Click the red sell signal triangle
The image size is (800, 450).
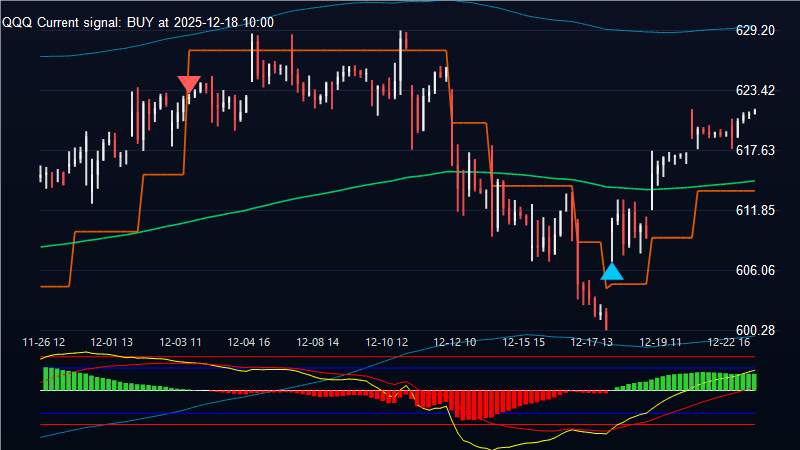point(188,84)
